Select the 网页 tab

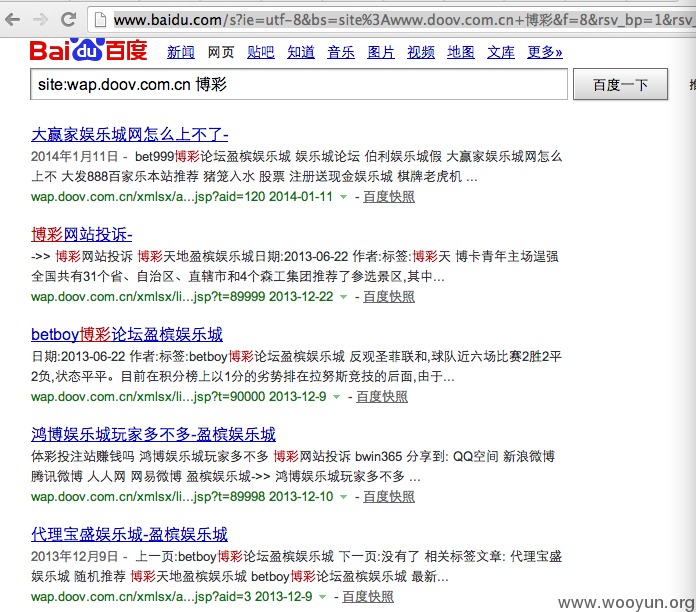coord(221,52)
